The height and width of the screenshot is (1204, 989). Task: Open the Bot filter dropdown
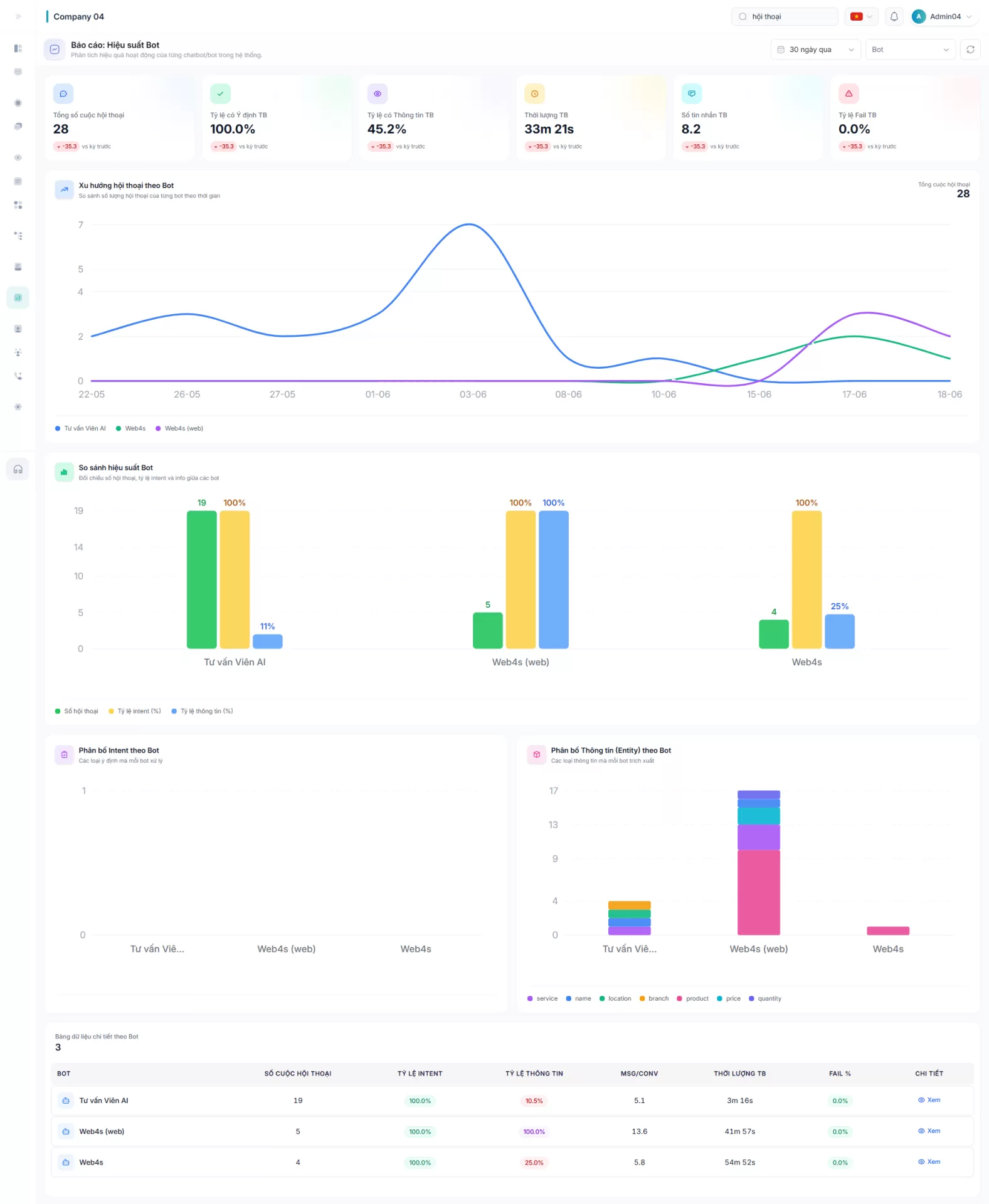pos(910,50)
